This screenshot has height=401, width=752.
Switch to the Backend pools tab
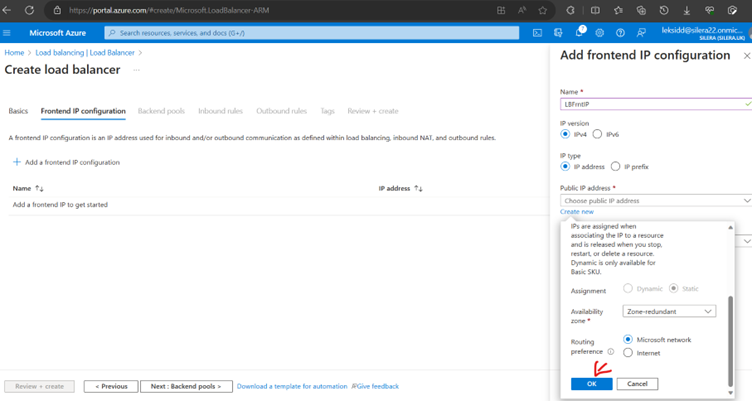[161, 111]
